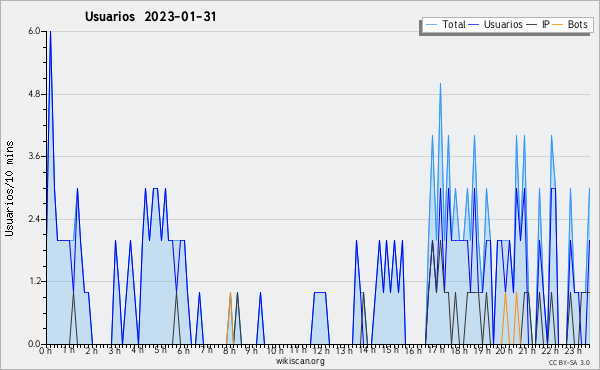Click the y-axis value 0.0
Image resolution: width=600 pixels, height=370 pixels.
point(34,344)
